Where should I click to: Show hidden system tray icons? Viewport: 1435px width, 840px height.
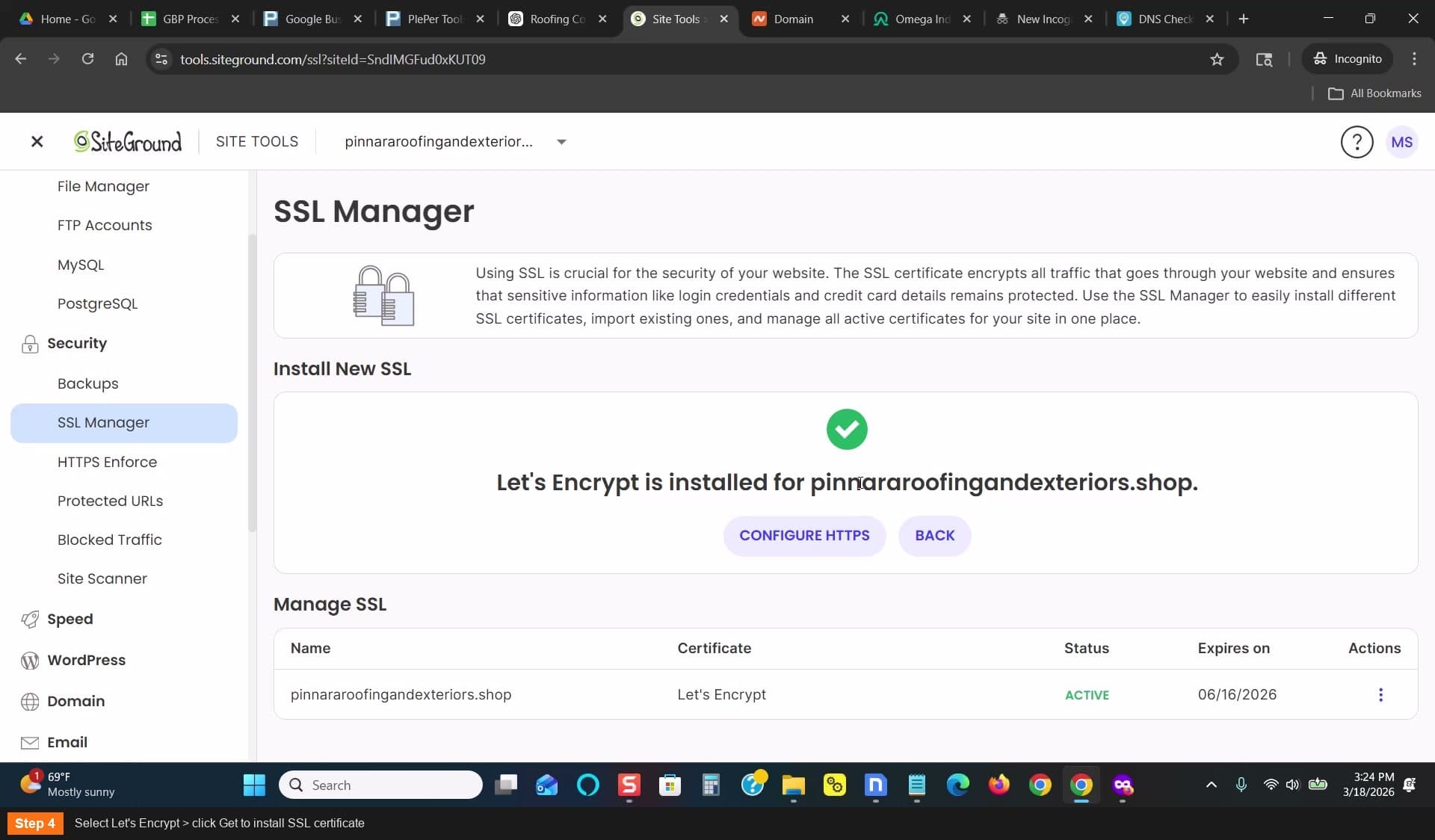click(x=1212, y=785)
